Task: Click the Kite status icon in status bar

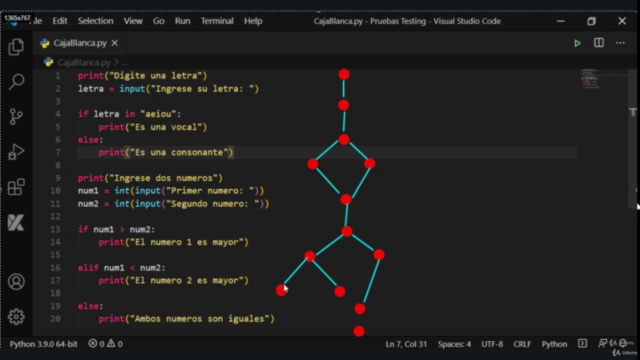Action: coord(582,344)
